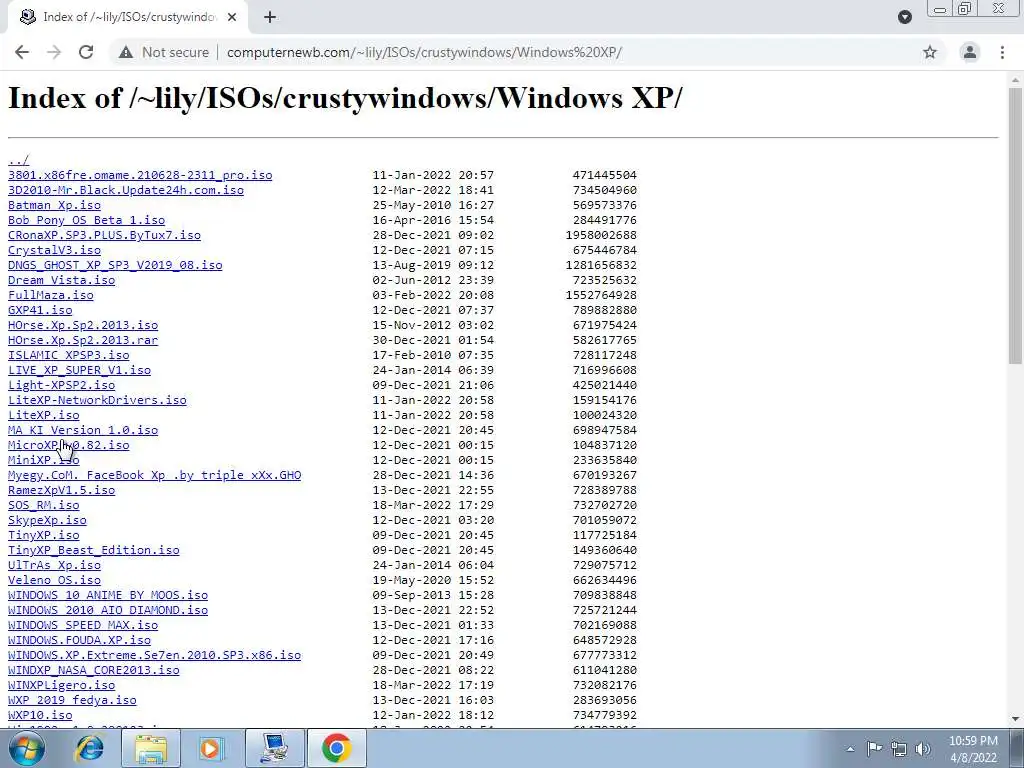Click RamezXpV1.5.iso link
The height and width of the screenshot is (768, 1024).
(x=61, y=490)
